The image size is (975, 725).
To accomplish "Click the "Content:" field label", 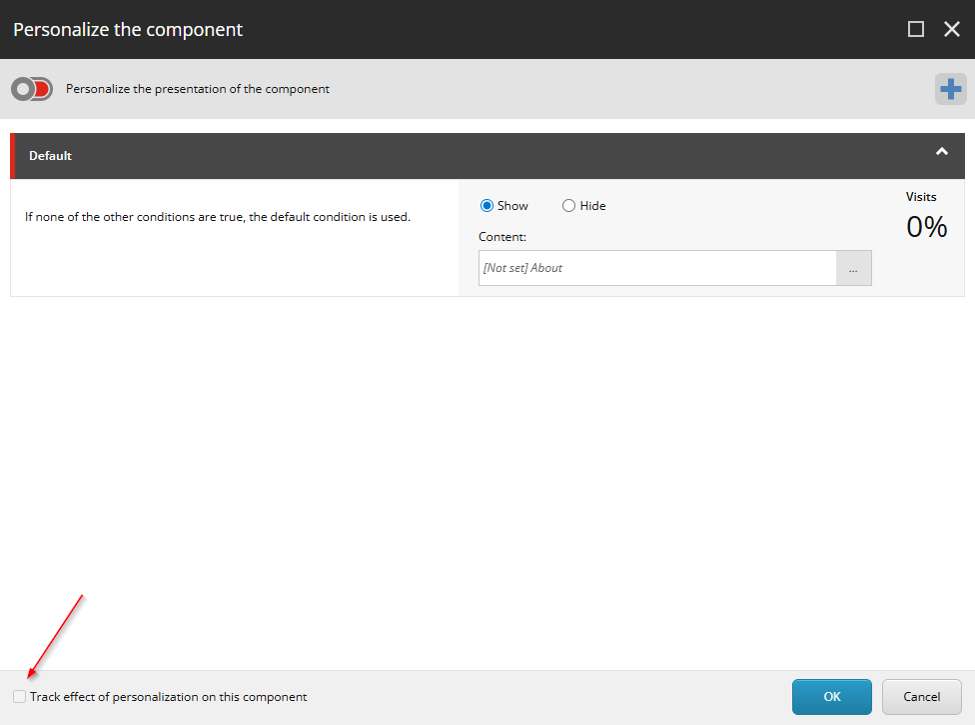I will click(x=502, y=237).
